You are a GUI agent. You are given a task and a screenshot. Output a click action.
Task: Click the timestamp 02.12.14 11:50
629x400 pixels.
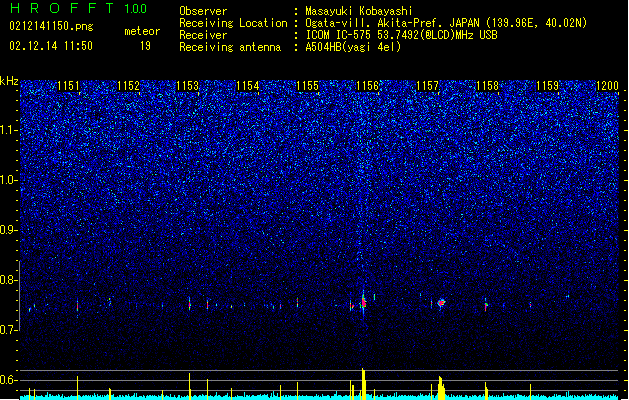click(x=51, y=46)
